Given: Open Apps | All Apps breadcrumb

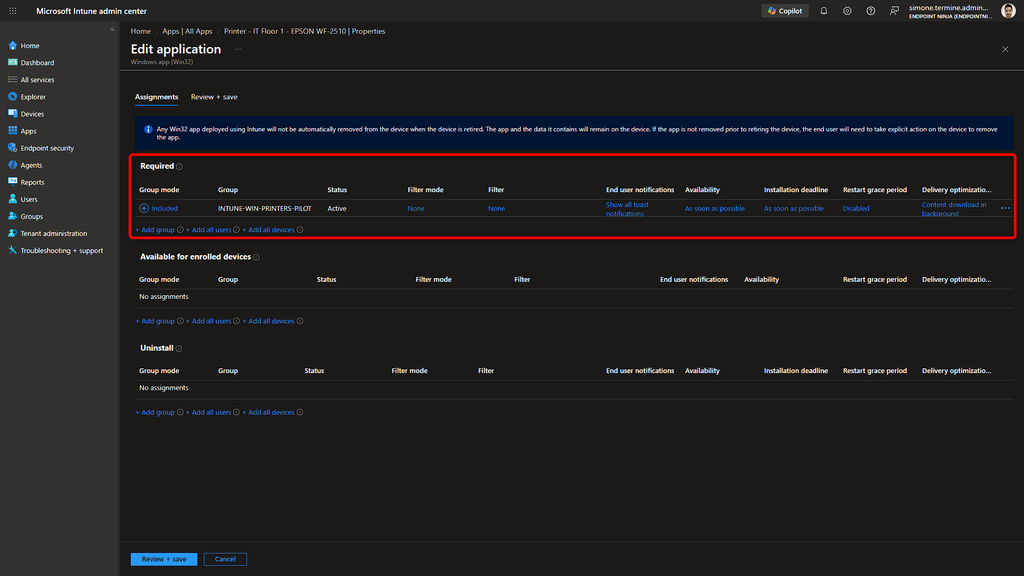Looking at the screenshot, I should pos(187,31).
